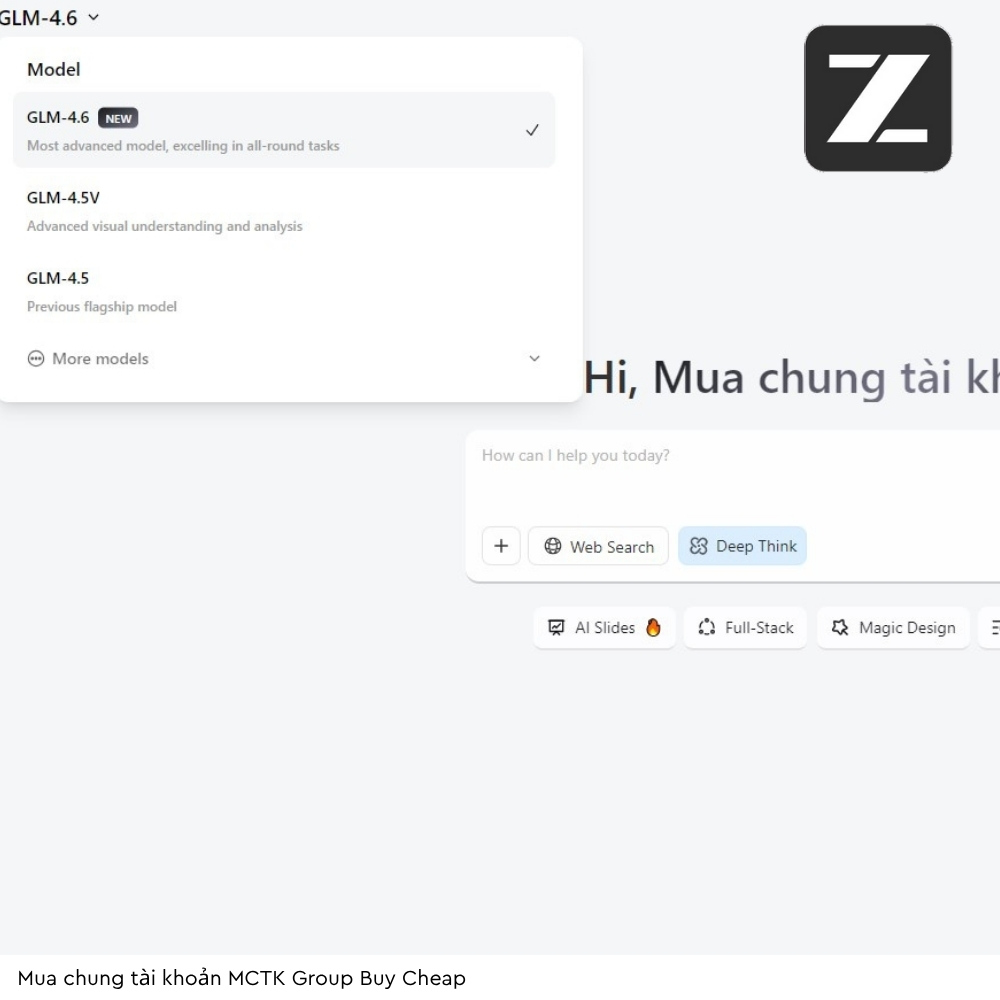Click the plus attachment button
Image resolution: width=1000 pixels, height=1000 pixels.
click(x=501, y=546)
